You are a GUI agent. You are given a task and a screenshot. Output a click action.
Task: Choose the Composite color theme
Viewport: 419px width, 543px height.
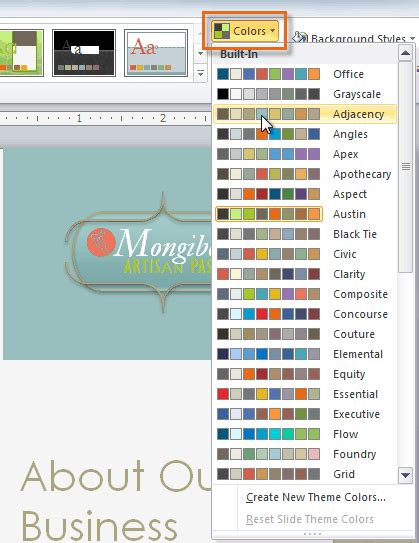coord(305,294)
